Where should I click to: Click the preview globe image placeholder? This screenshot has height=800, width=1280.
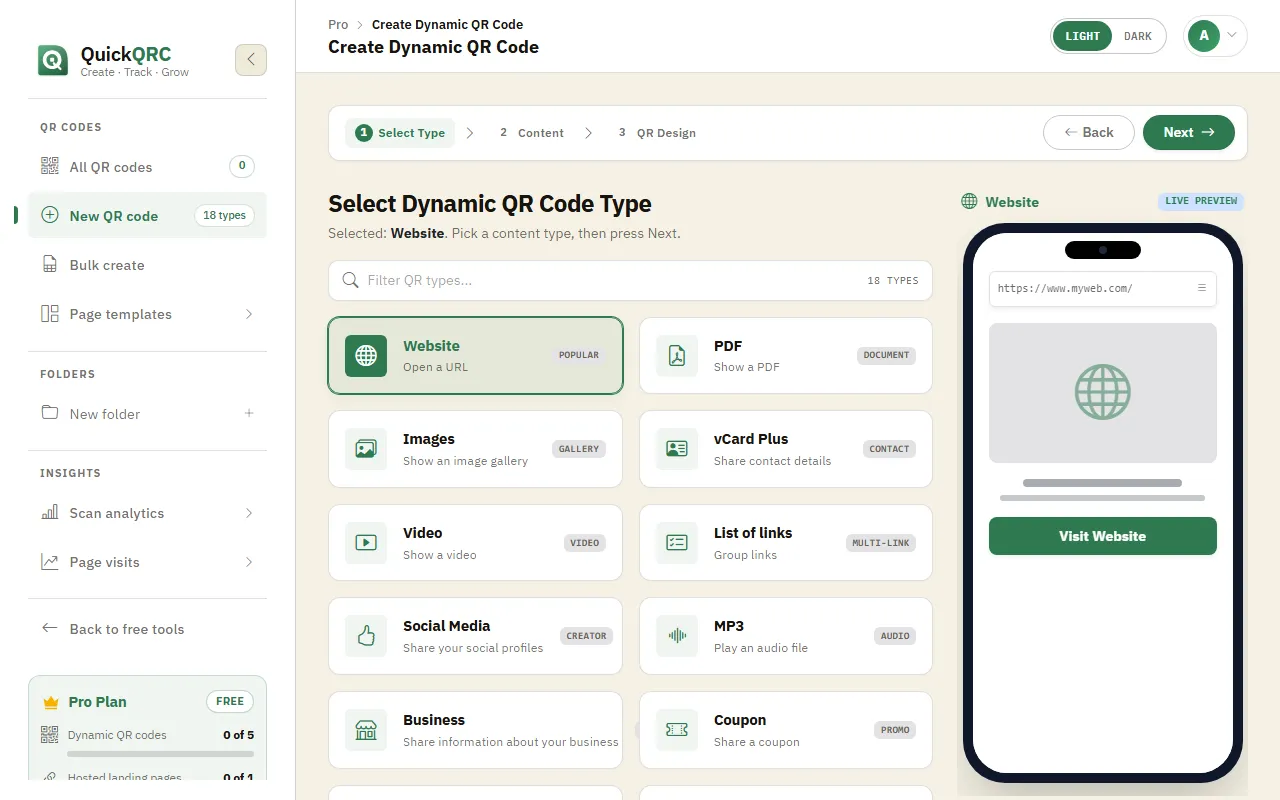coord(1103,392)
